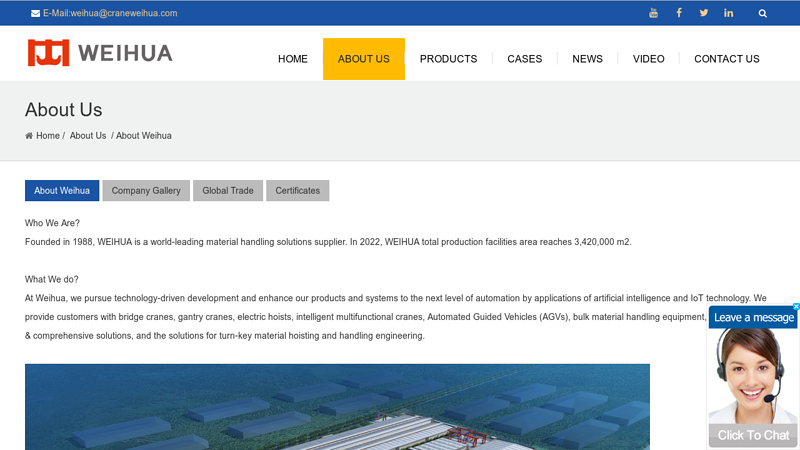Click the About Us breadcrumb link
The image size is (800, 450).
point(88,136)
